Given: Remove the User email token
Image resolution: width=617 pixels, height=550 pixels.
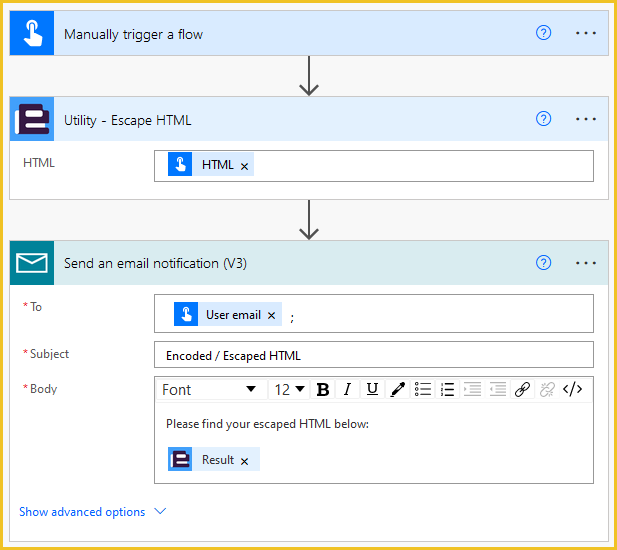Looking at the screenshot, I should 271,315.
